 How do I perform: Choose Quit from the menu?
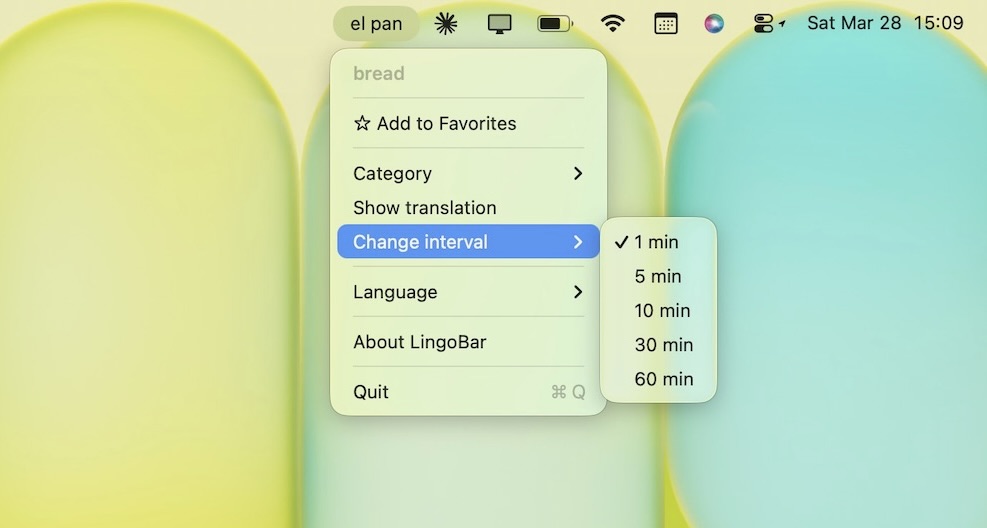click(468, 392)
